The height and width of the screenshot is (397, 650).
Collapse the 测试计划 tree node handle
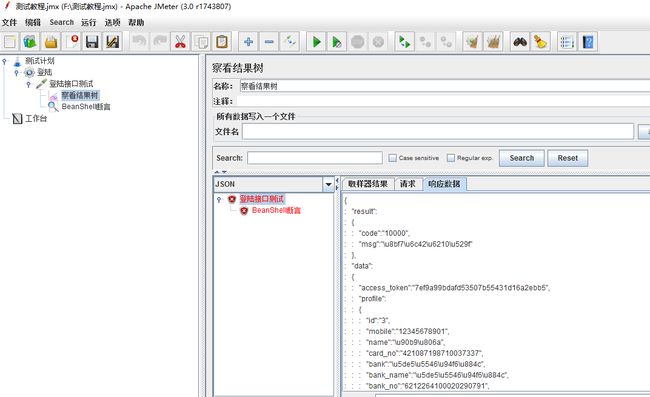pyautogui.click(x=5, y=61)
